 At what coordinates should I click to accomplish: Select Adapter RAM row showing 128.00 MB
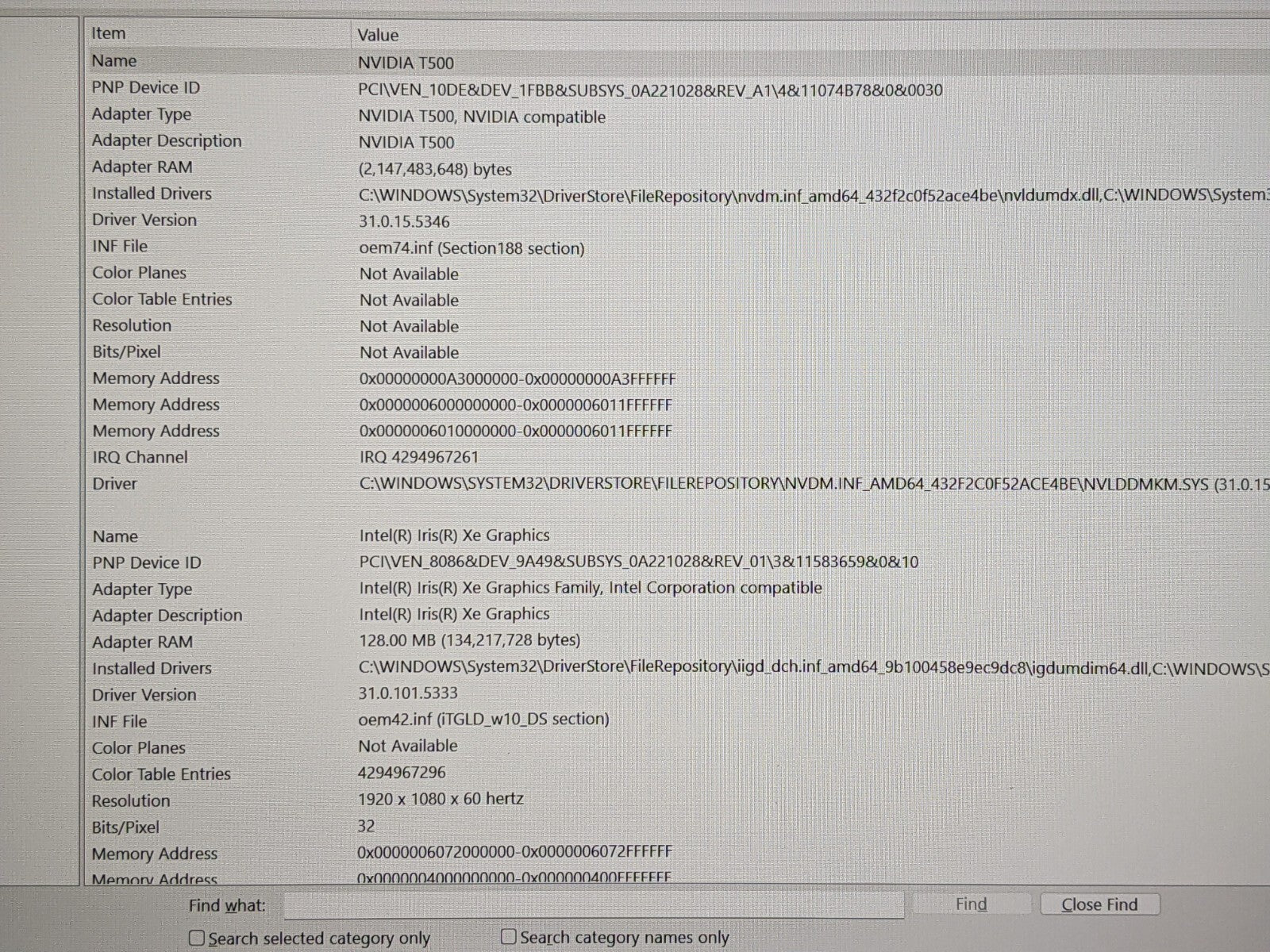point(469,640)
